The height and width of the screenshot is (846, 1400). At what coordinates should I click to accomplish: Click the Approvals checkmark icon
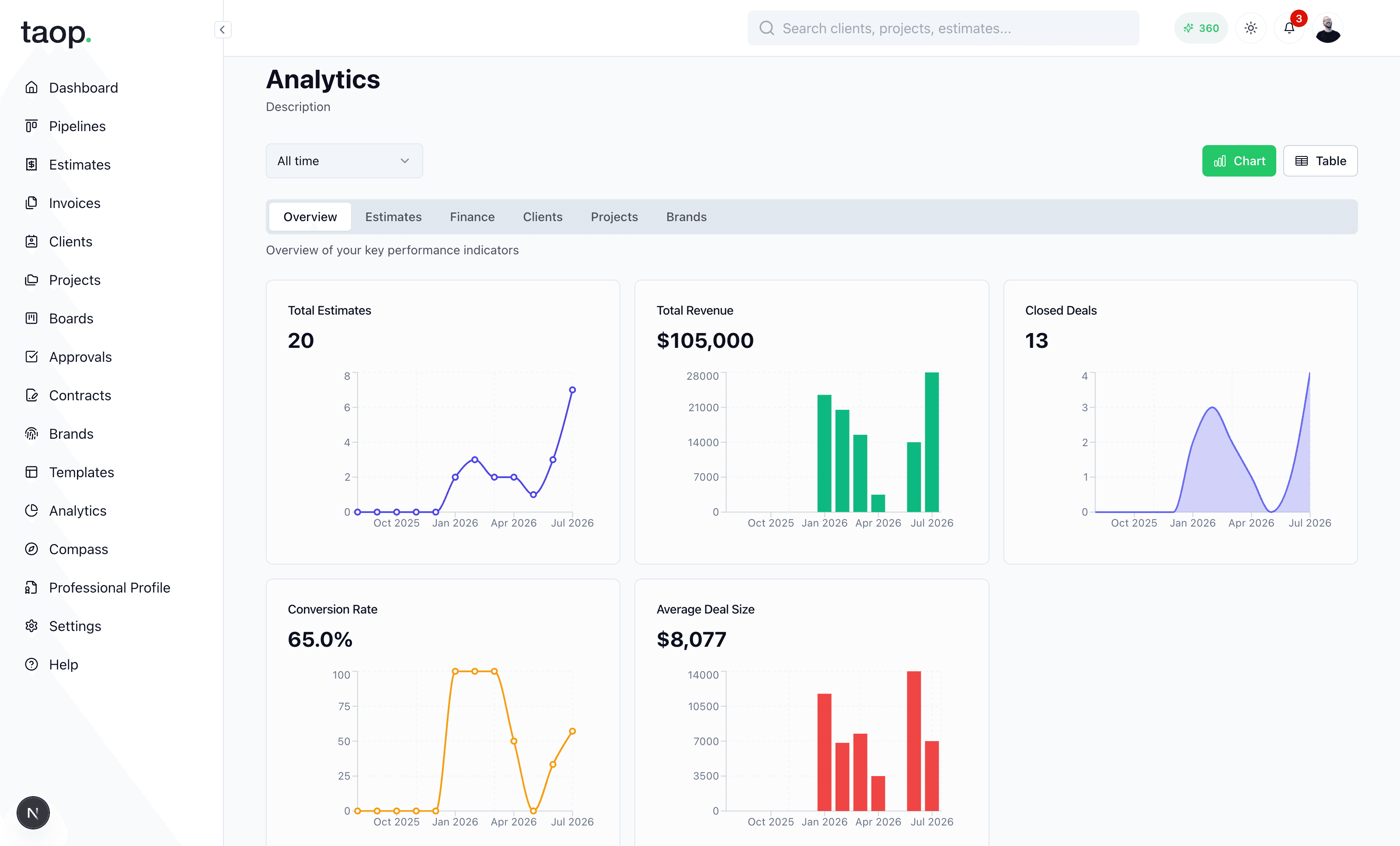pyautogui.click(x=32, y=357)
